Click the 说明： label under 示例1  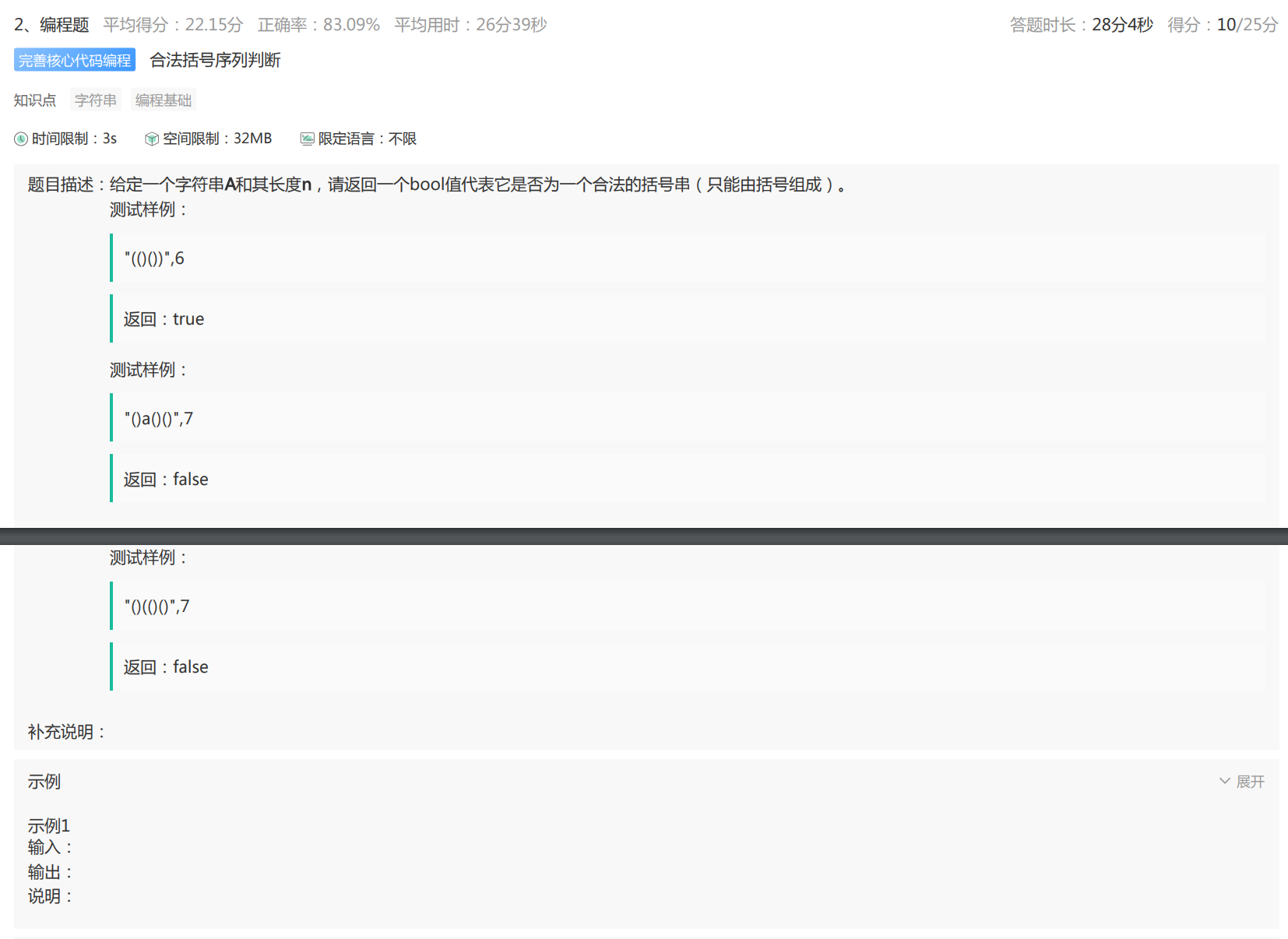[51, 896]
